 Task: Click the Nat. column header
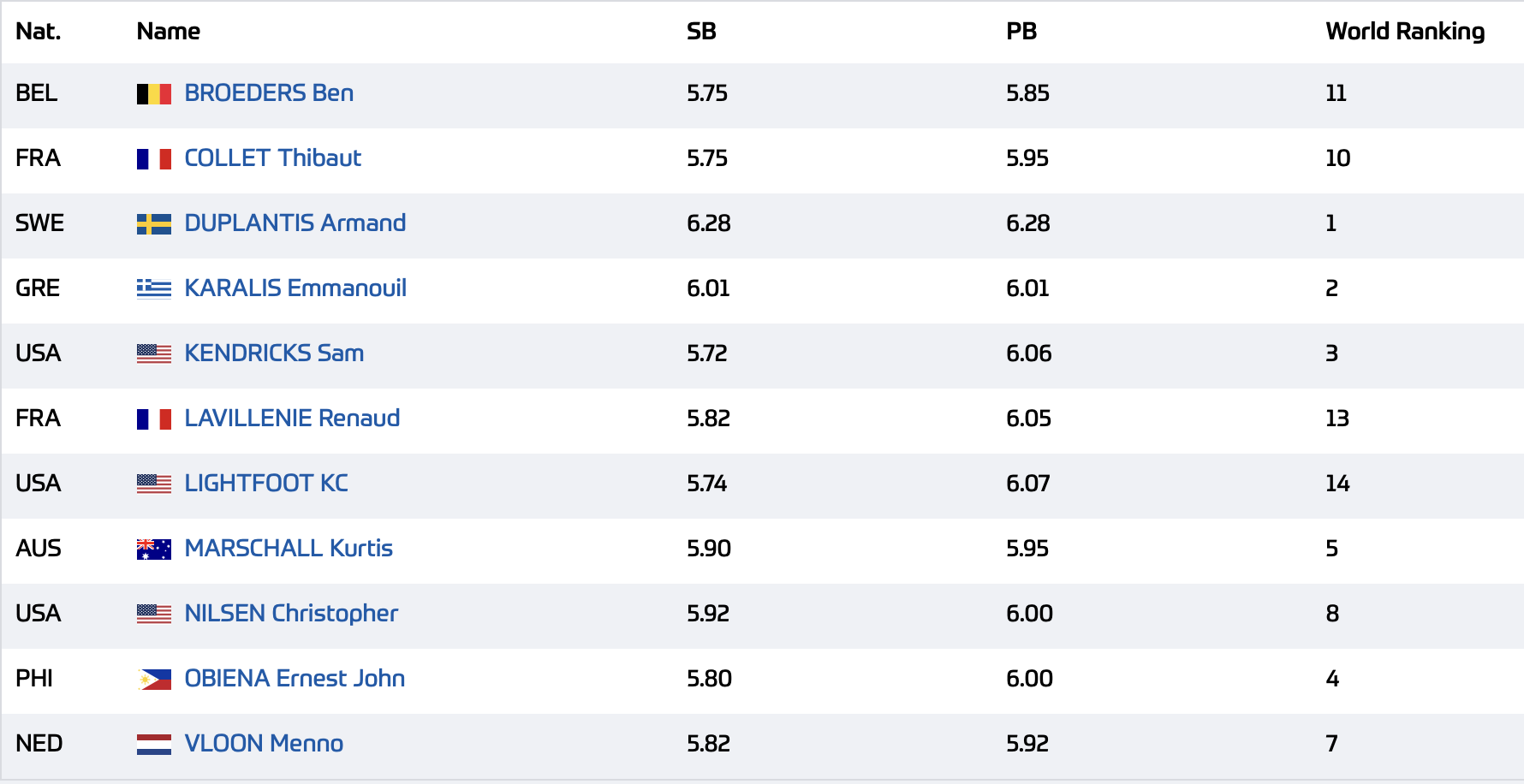39,32
